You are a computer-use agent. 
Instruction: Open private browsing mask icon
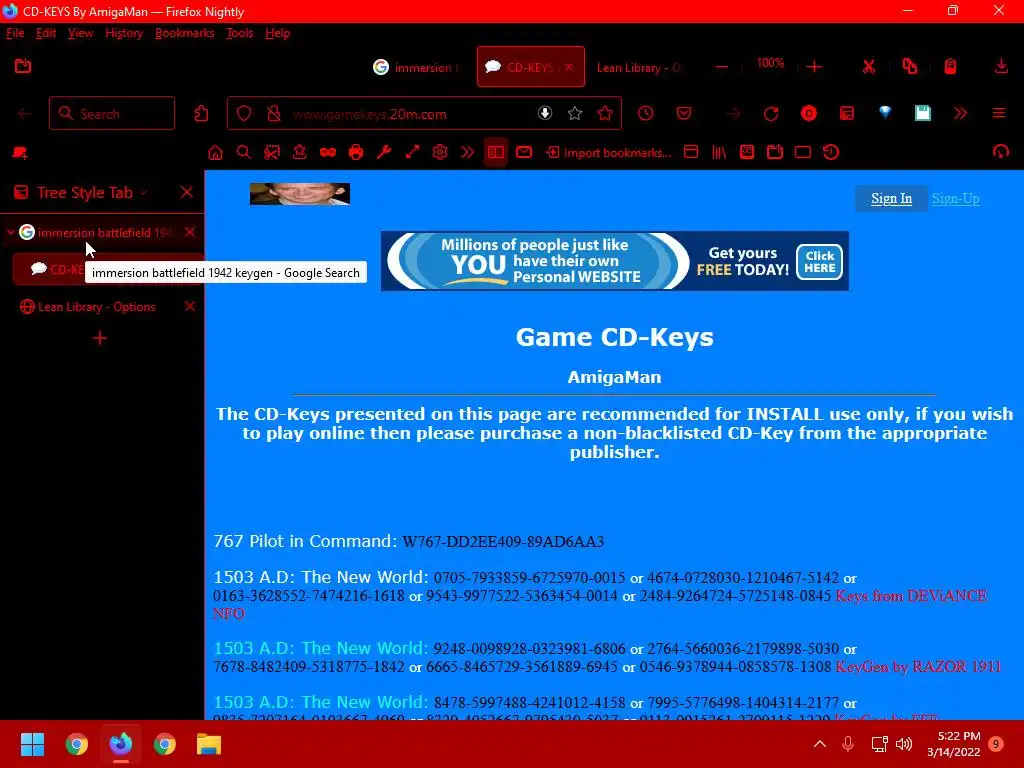point(328,153)
